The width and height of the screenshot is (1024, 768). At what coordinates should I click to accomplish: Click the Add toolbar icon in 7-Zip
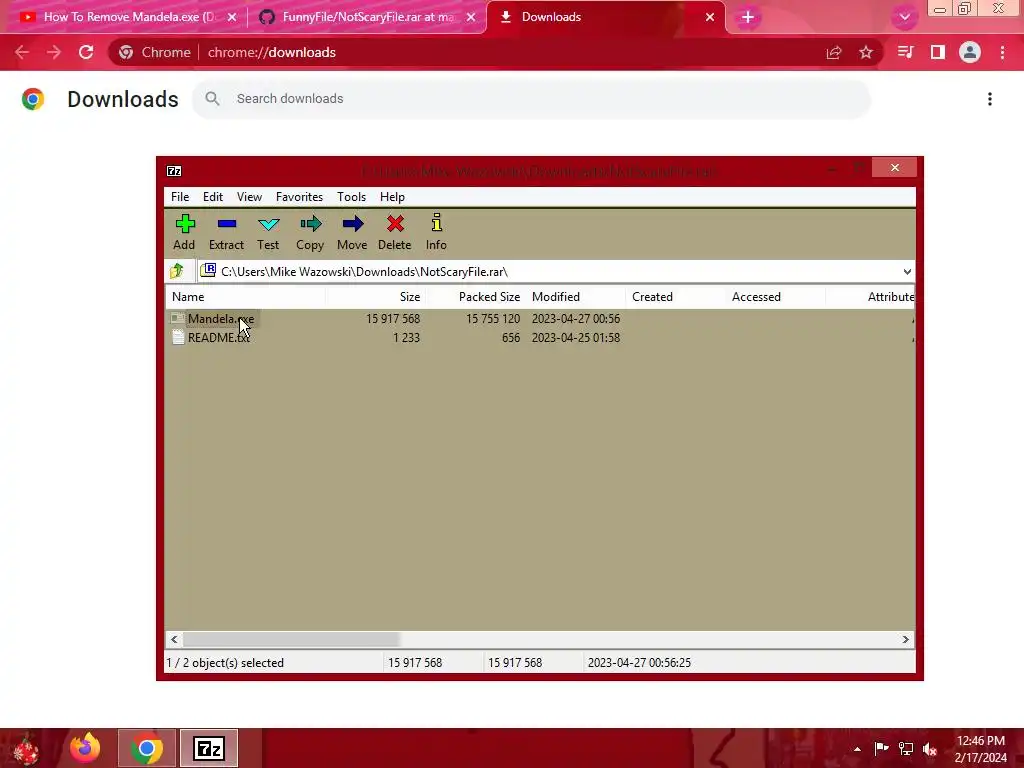coord(185,232)
